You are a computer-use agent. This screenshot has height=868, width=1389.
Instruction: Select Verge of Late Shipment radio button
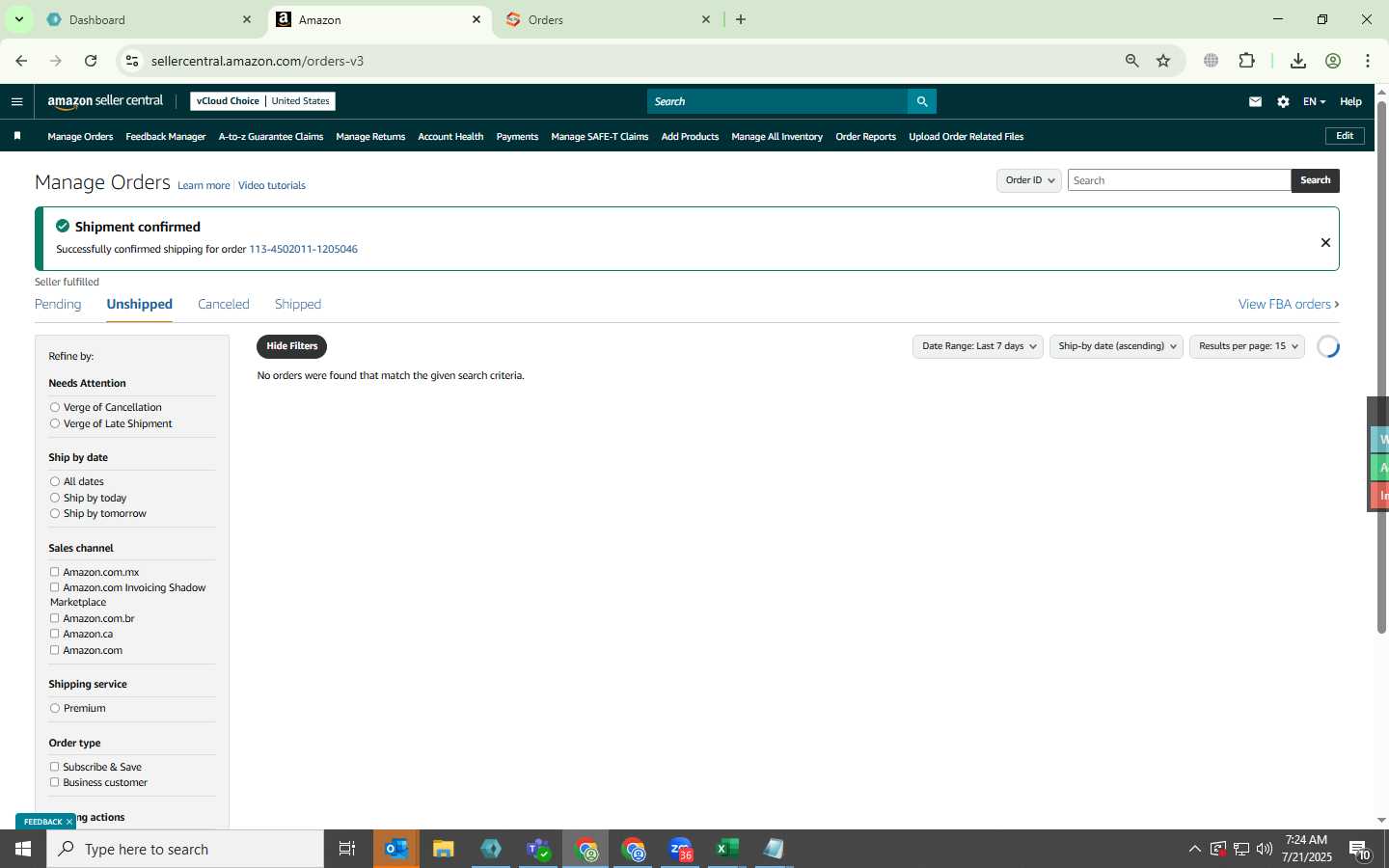(55, 423)
